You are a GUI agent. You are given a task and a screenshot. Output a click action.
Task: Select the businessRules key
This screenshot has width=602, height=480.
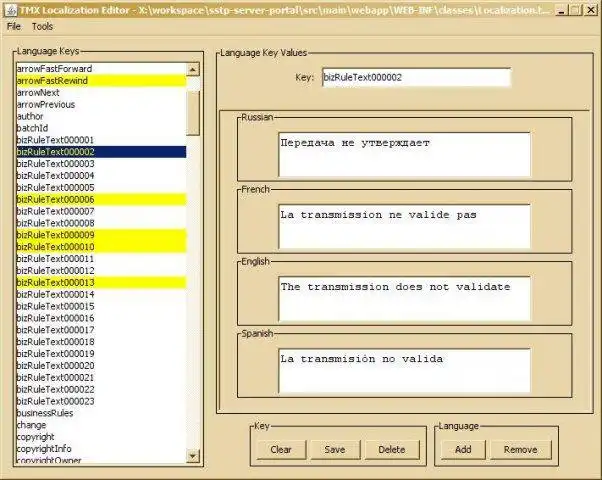click(101, 414)
